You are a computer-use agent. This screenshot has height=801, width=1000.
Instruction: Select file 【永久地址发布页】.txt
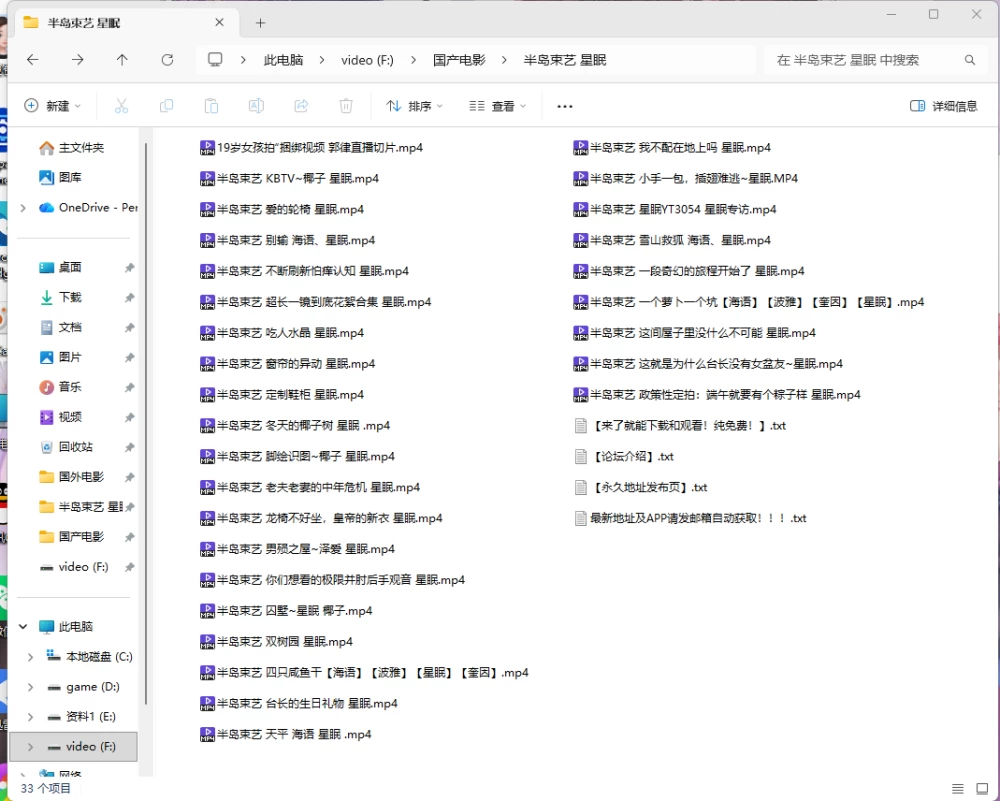[x=640, y=487]
